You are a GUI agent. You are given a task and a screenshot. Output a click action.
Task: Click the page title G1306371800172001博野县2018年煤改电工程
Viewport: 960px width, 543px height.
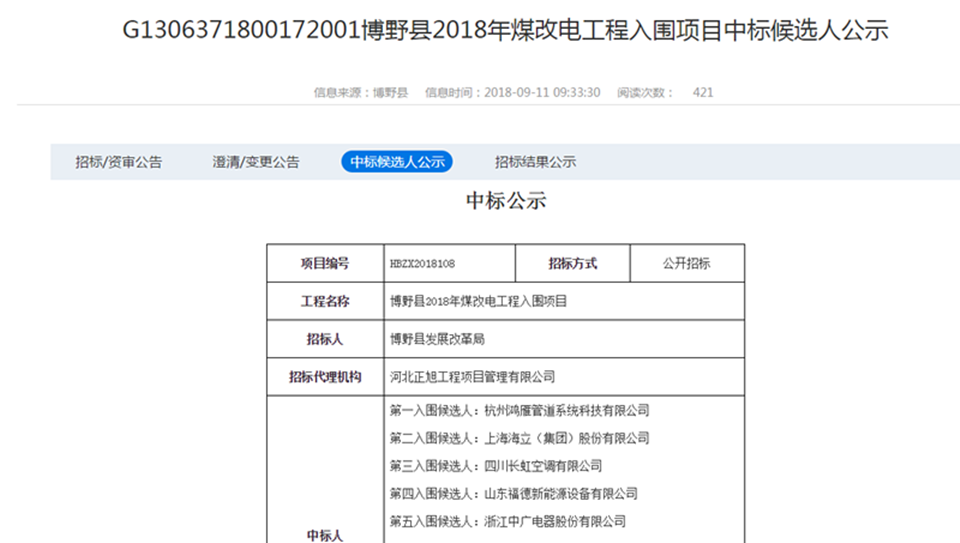pyautogui.click(x=505, y=30)
